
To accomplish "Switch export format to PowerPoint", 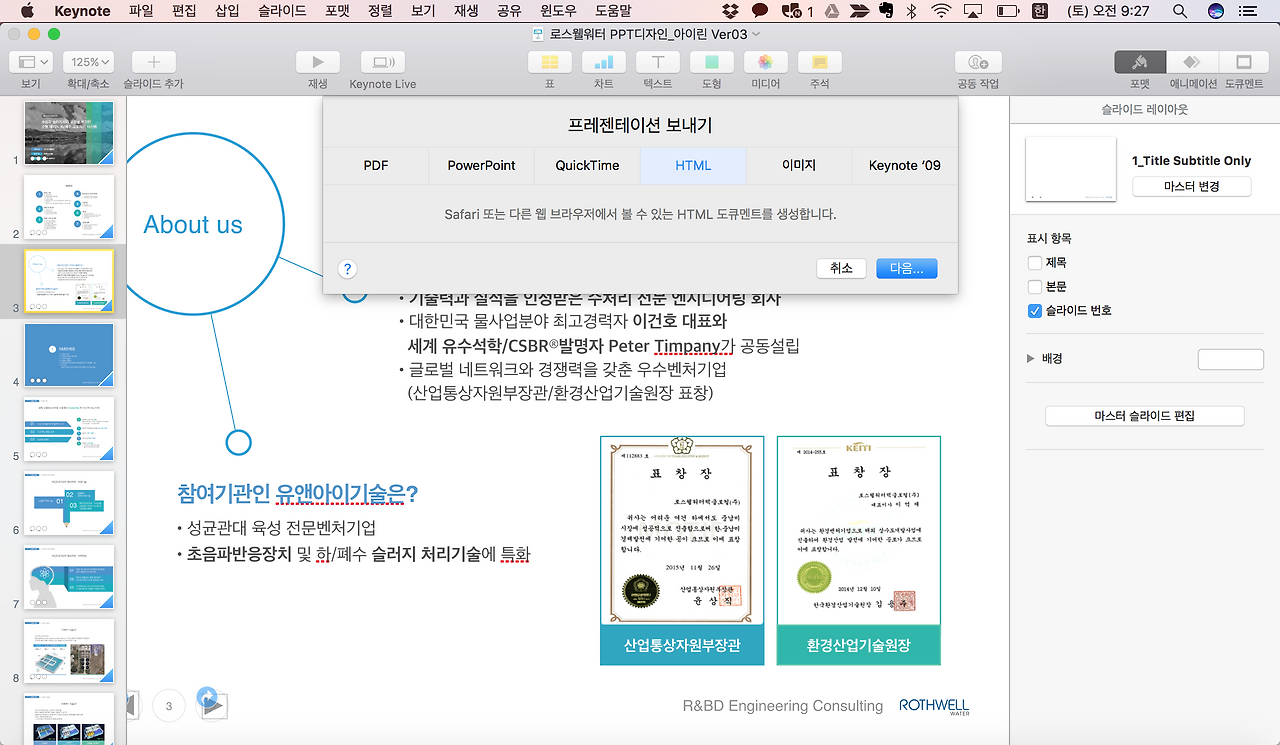I will pos(481,165).
